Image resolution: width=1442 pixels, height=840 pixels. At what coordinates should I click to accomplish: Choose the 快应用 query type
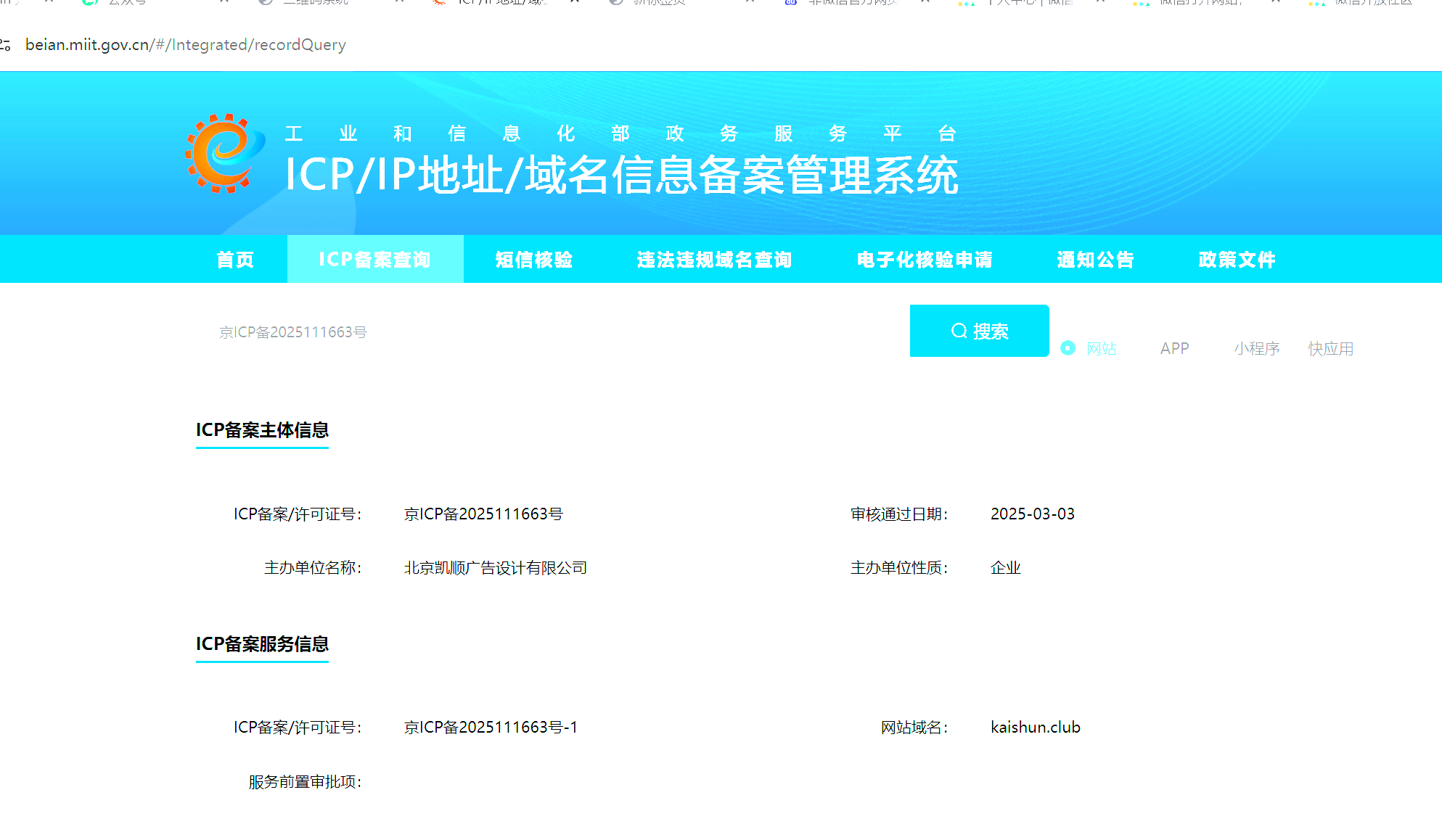click(1330, 348)
